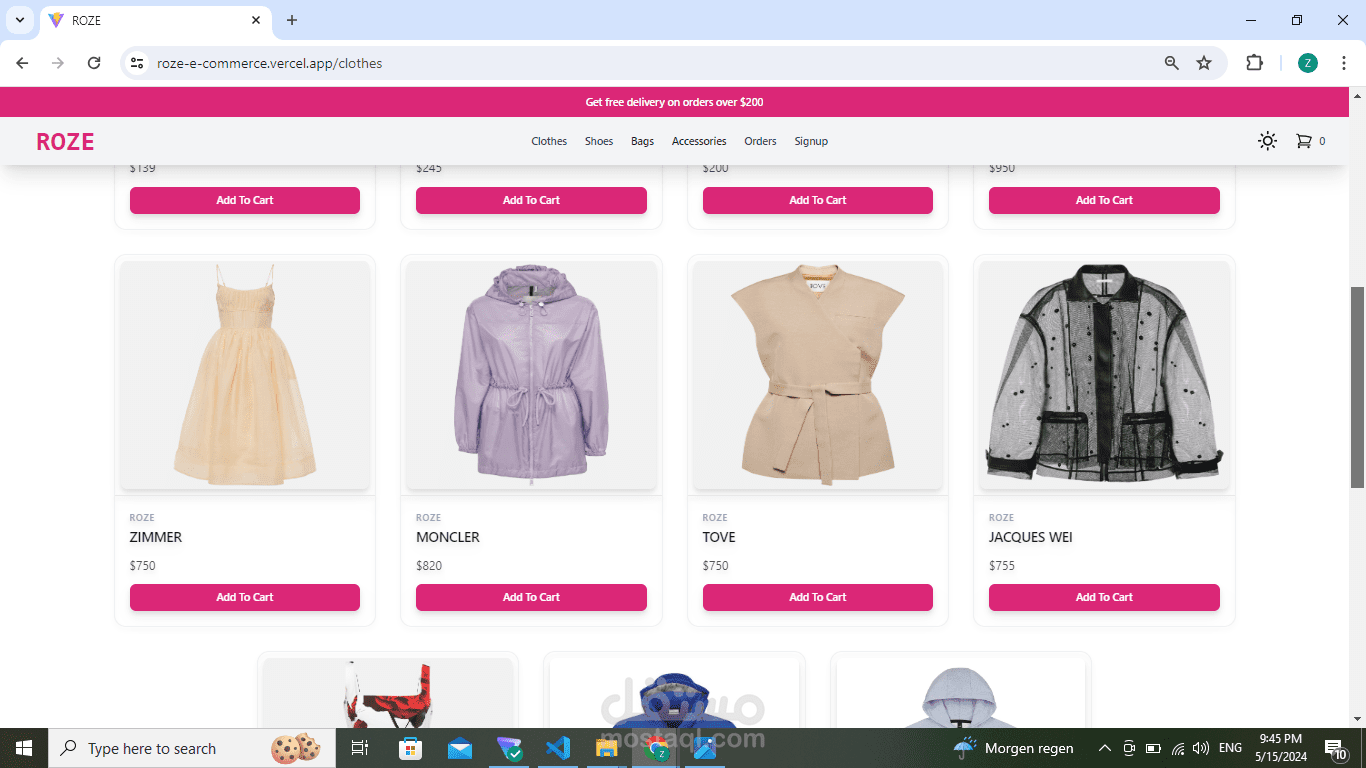
Task: Bookmark this page with the star icon
Action: click(x=1204, y=63)
